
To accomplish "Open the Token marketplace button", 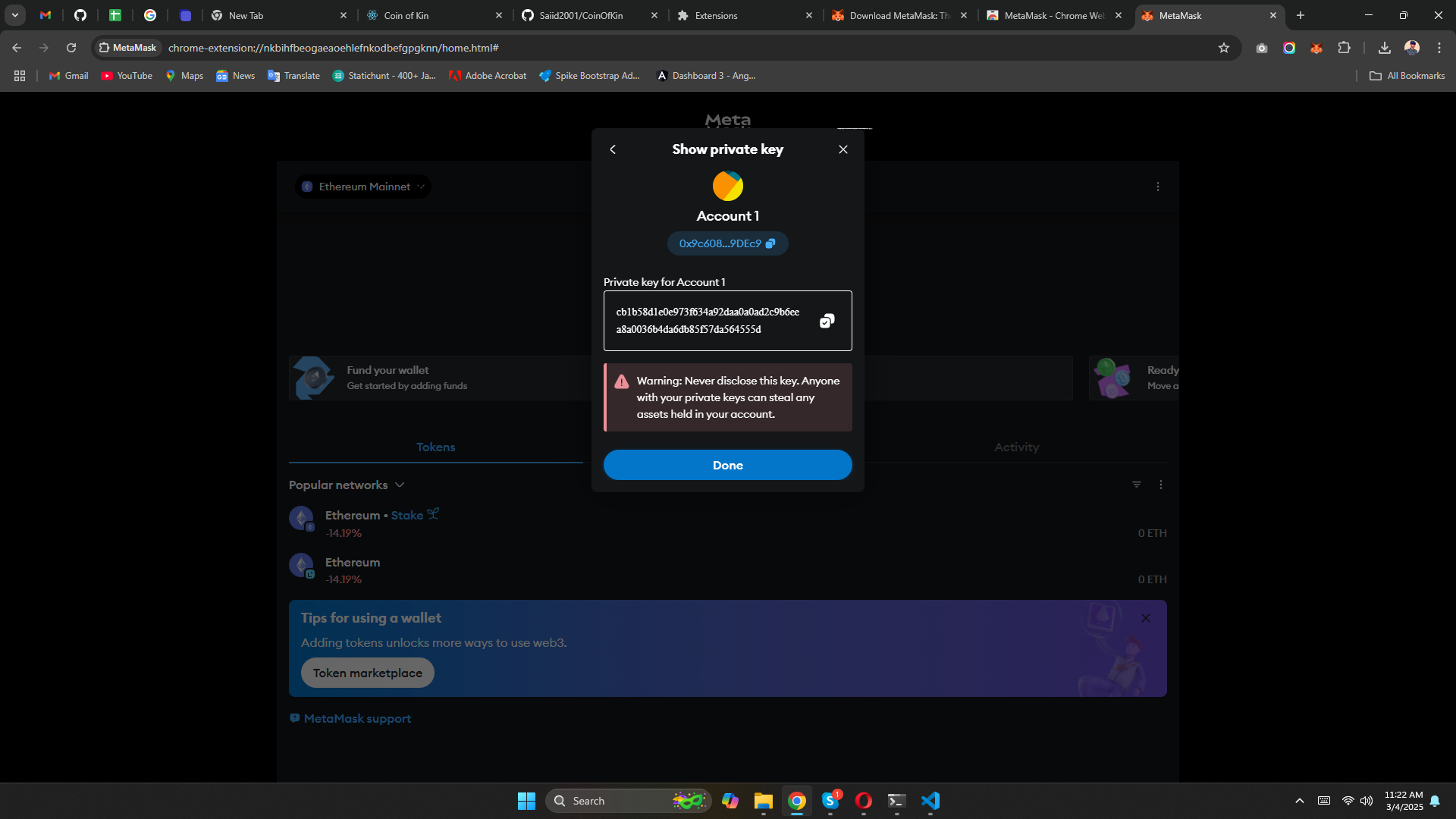I will pyautogui.click(x=367, y=673).
